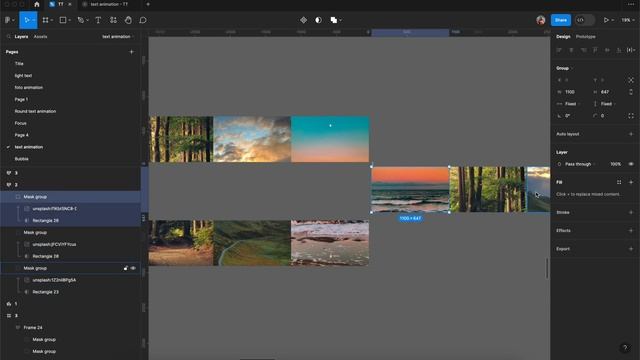Open the Pen tool dropdown arrow
This screenshot has height=360, width=640.
tap(87, 20)
